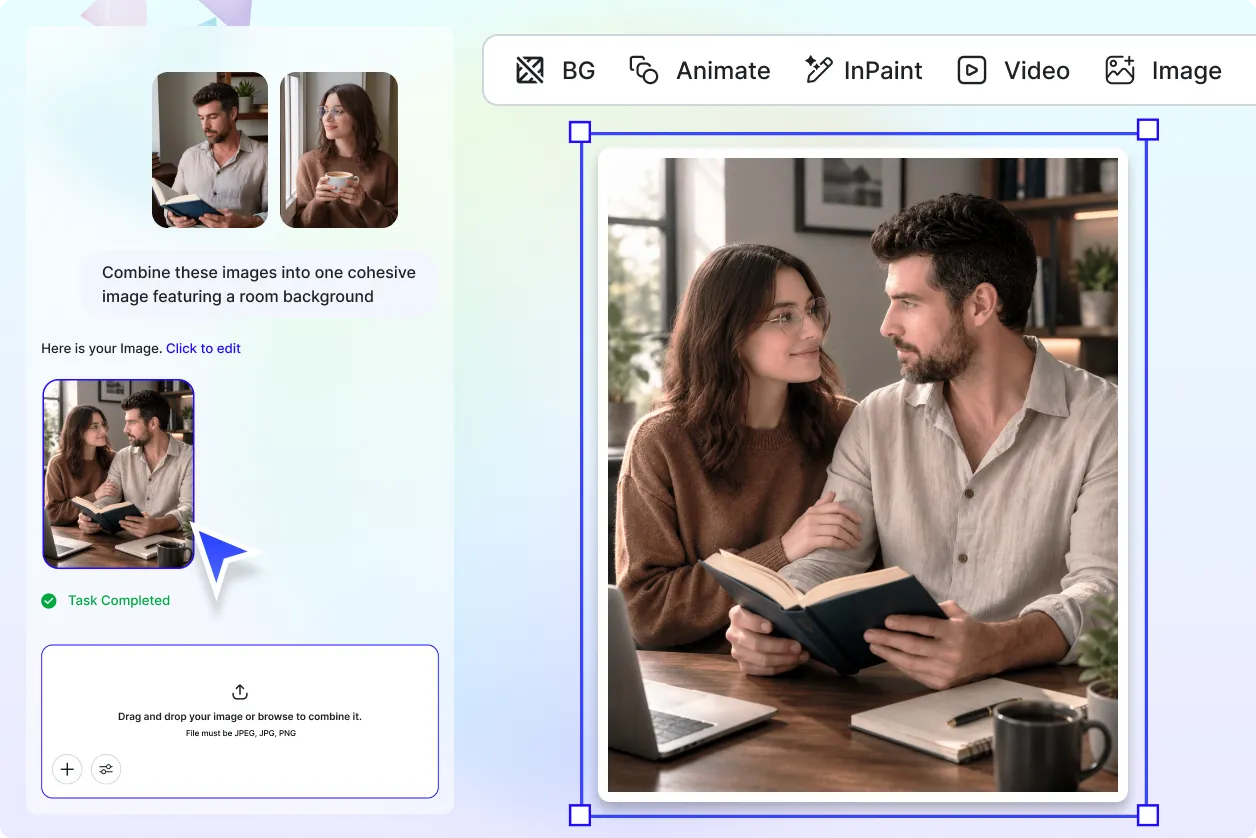Click the 'Combine these images' prompt message

pyautogui.click(x=259, y=284)
